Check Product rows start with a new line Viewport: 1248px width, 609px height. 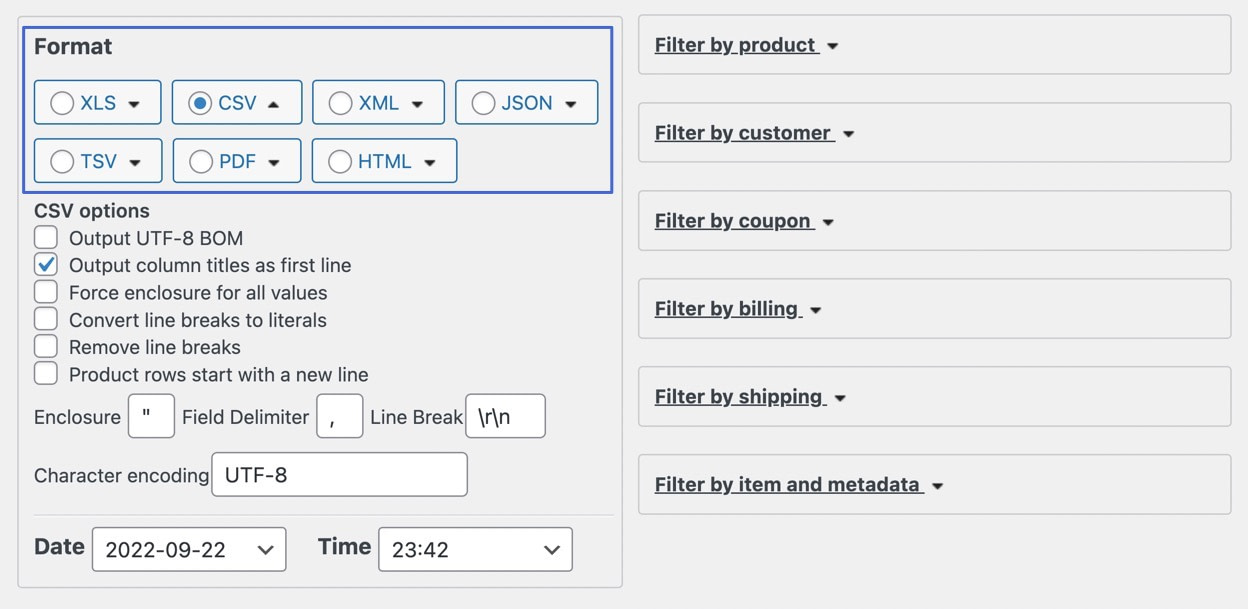[x=45, y=374]
